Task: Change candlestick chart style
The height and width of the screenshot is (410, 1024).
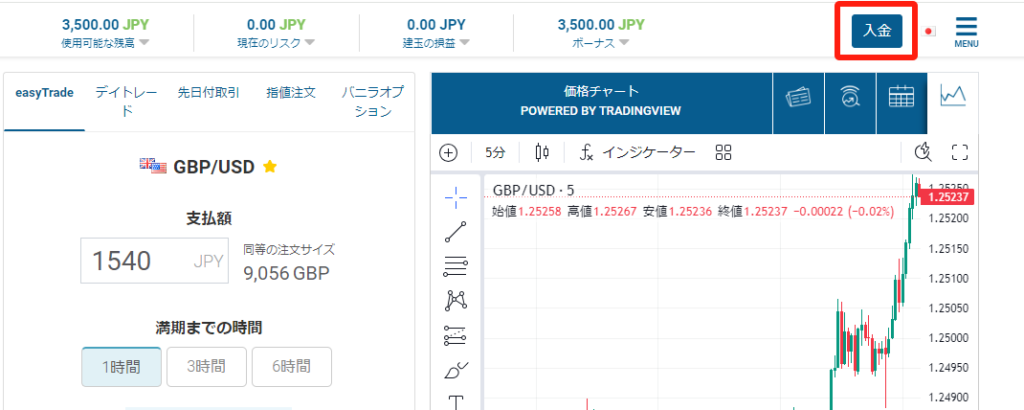Action: [x=542, y=153]
